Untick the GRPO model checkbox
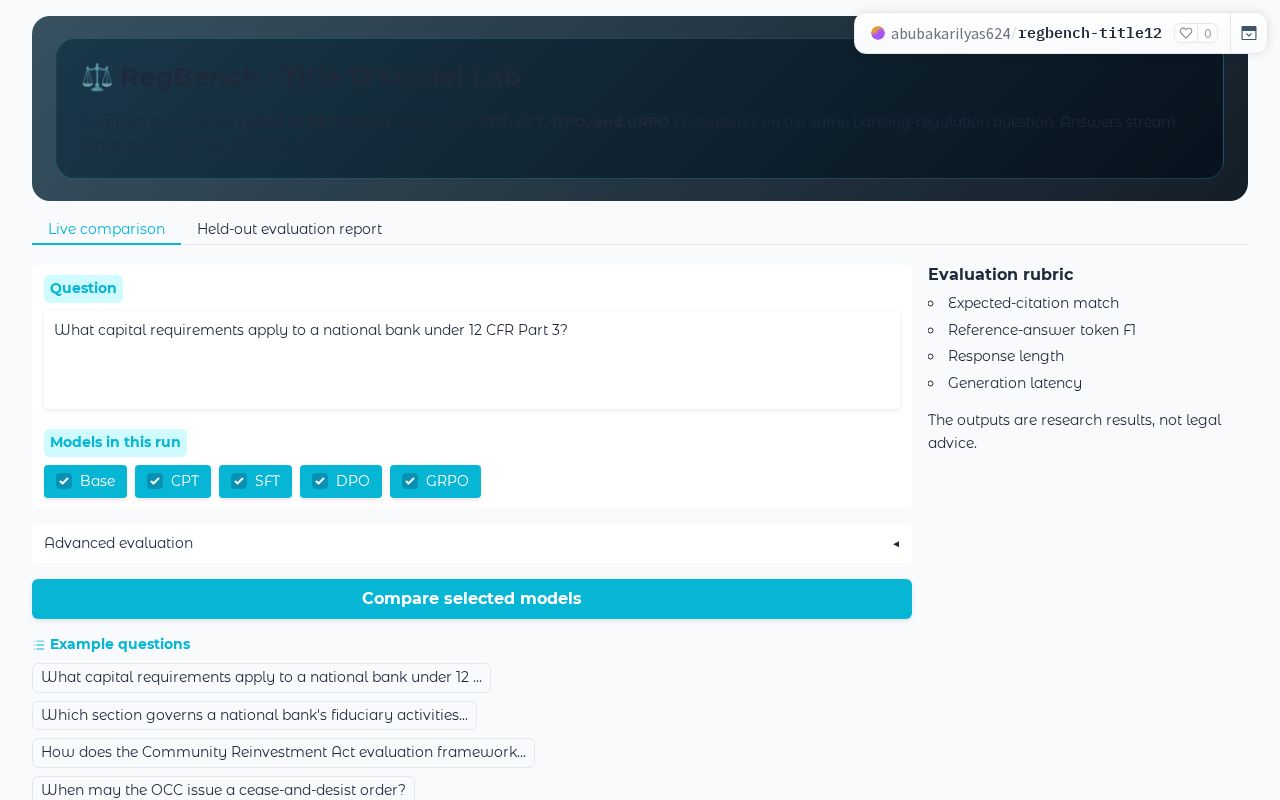This screenshot has height=800, width=1280. point(410,481)
